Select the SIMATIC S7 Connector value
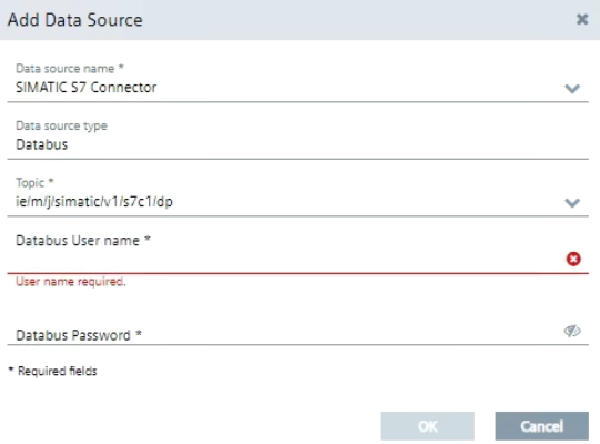 [x=86, y=87]
